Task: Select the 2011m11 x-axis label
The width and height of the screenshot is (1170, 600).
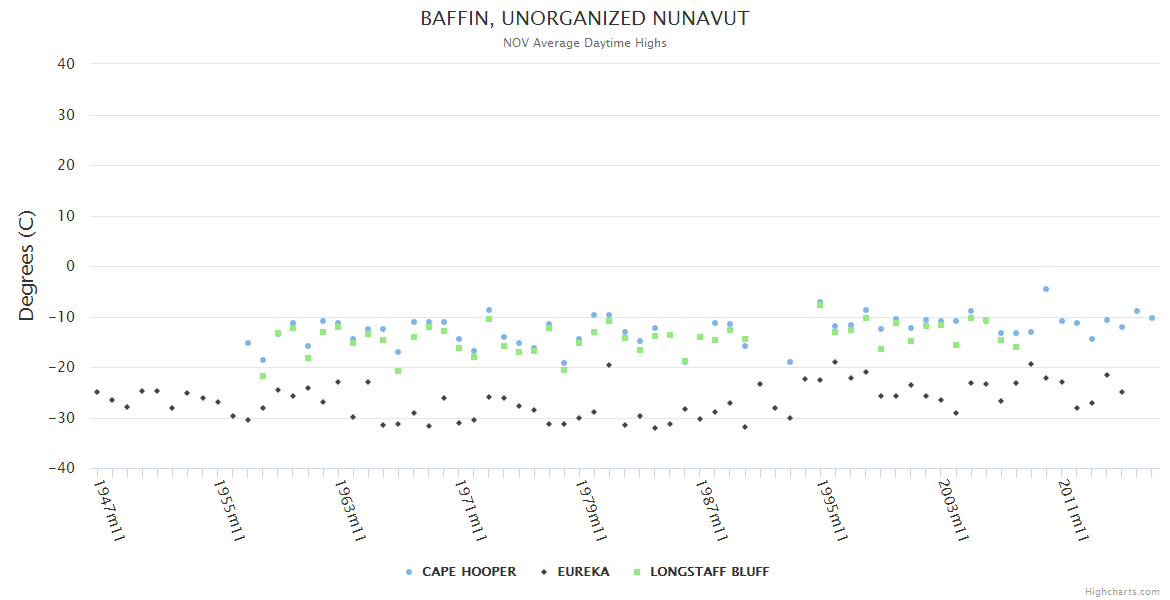Action: [1072, 510]
